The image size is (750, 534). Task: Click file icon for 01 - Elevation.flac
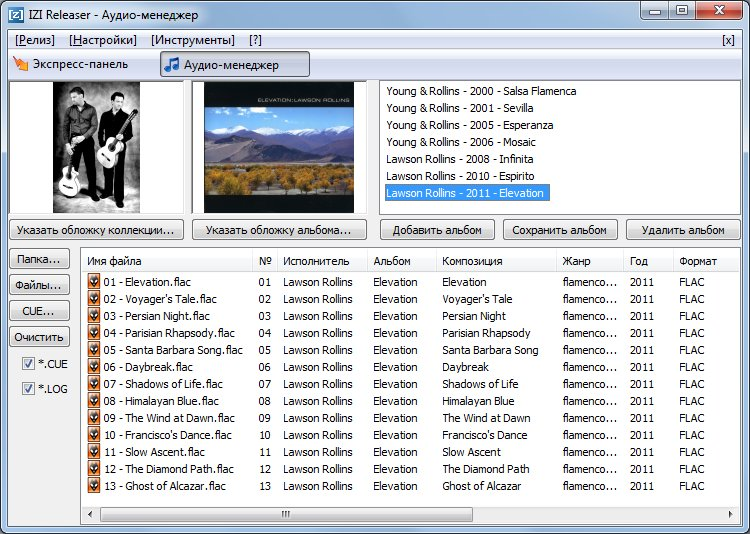point(94,281)
